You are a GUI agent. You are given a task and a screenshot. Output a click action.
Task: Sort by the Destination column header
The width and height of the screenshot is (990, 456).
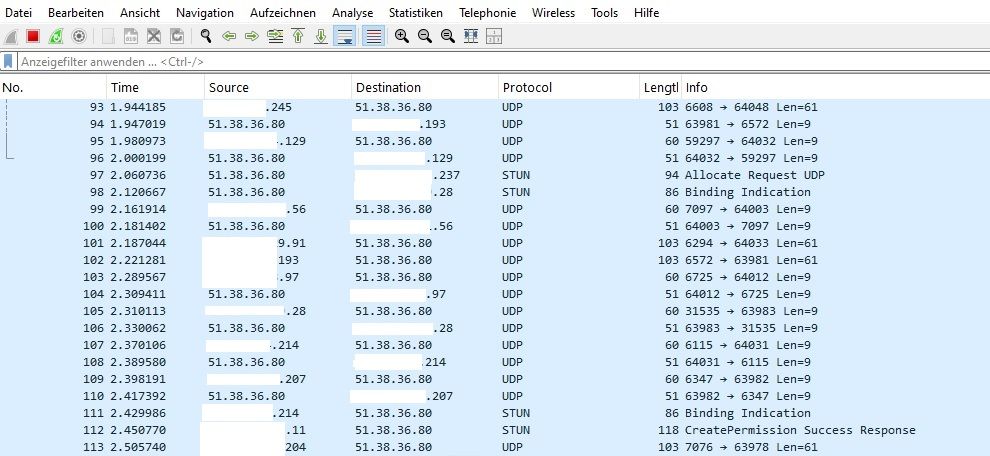click(425, 88)
